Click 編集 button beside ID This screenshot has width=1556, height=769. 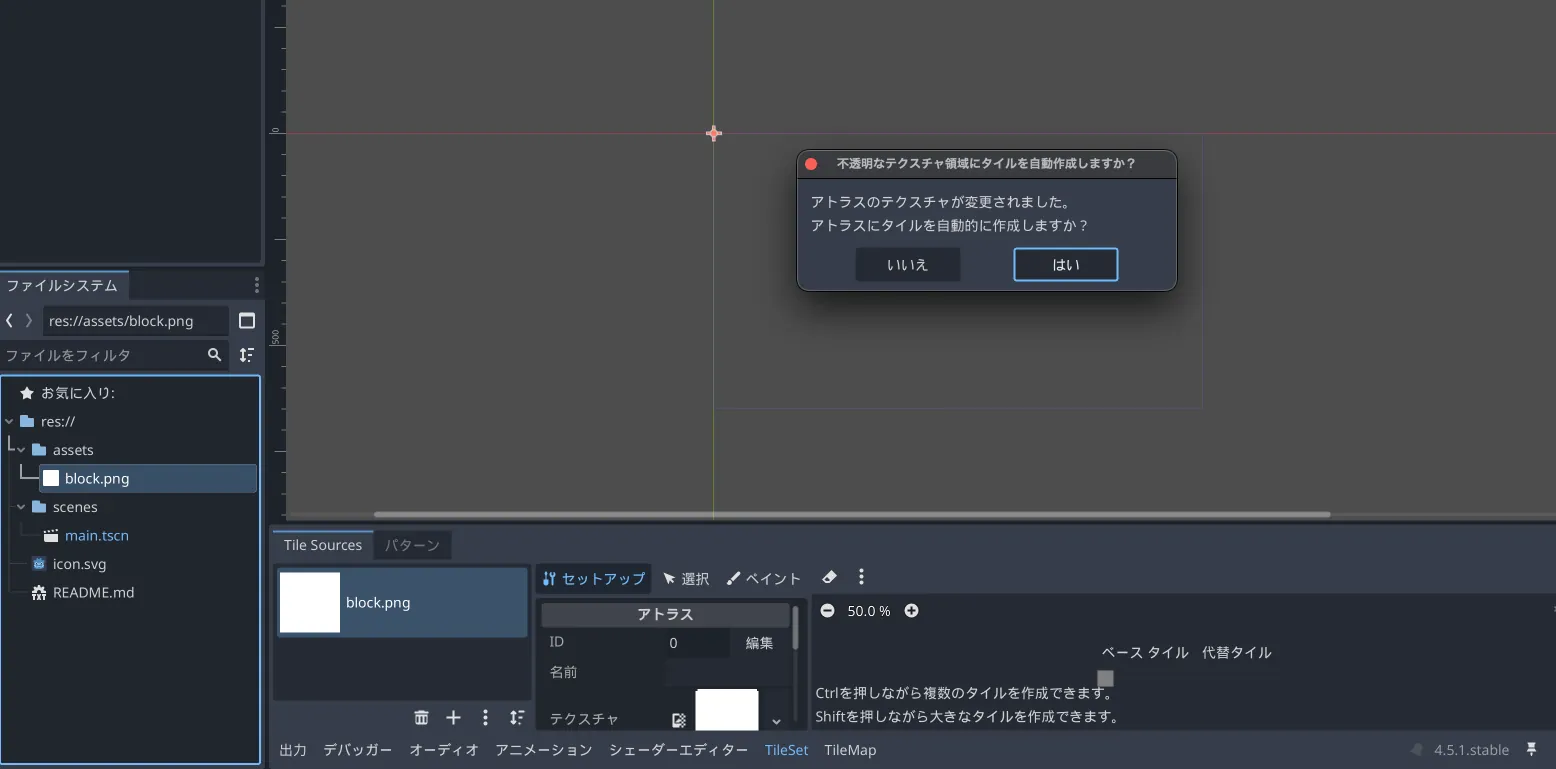[x=760, y=643]
